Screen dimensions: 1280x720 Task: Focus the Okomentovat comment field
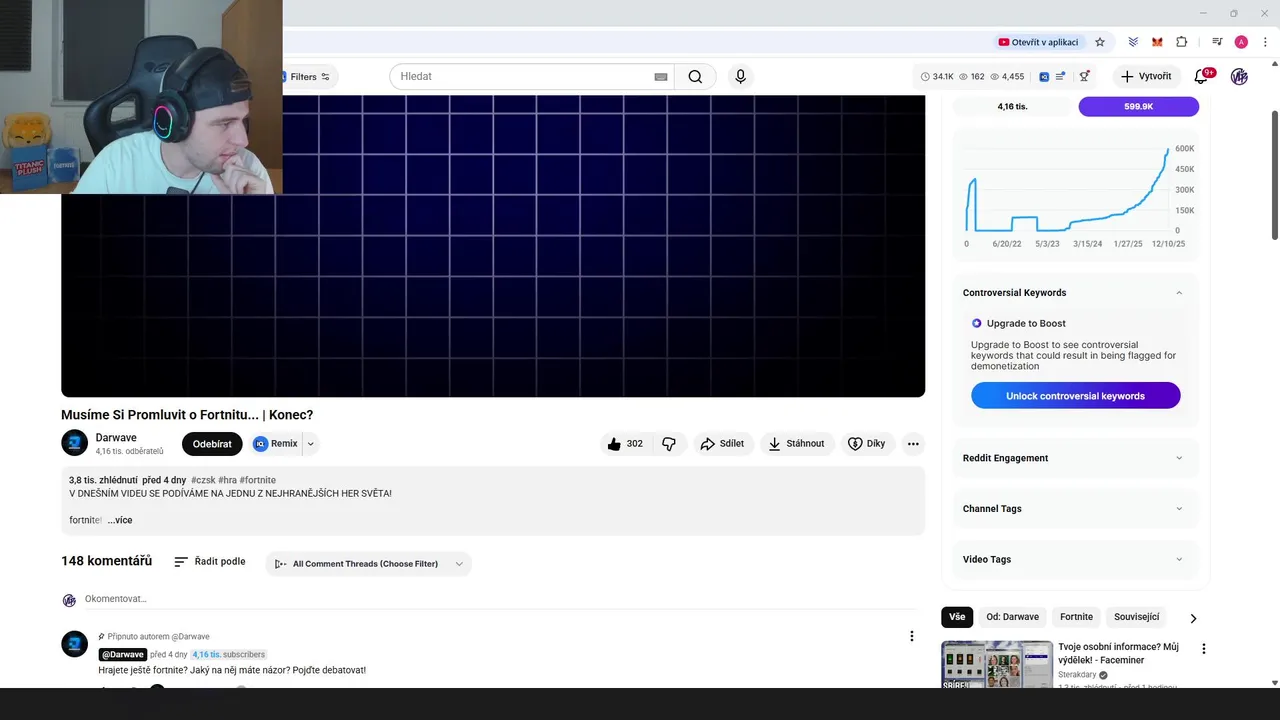click(x=500, y=599)
